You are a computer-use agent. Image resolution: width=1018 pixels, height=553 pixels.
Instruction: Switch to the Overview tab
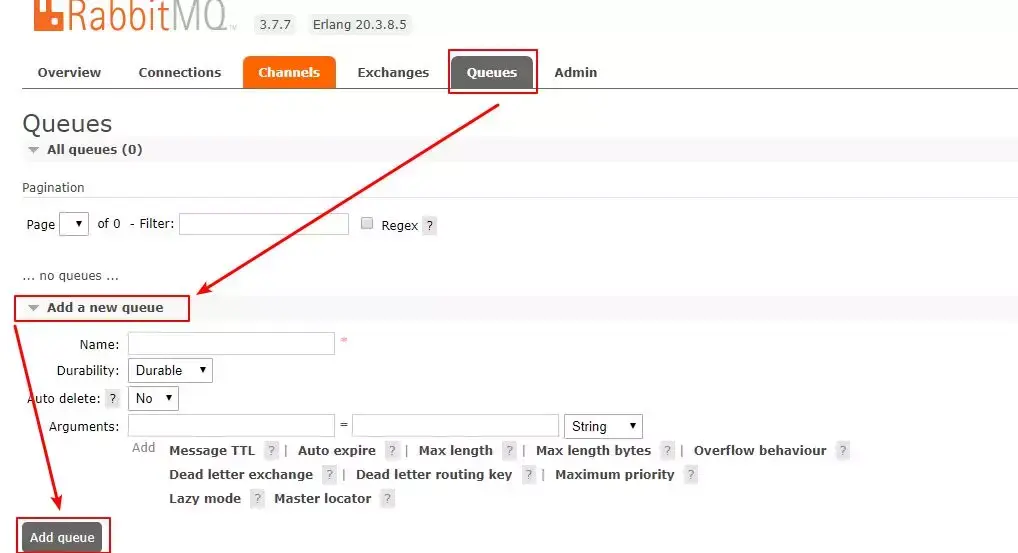click(x=69, y=73)
